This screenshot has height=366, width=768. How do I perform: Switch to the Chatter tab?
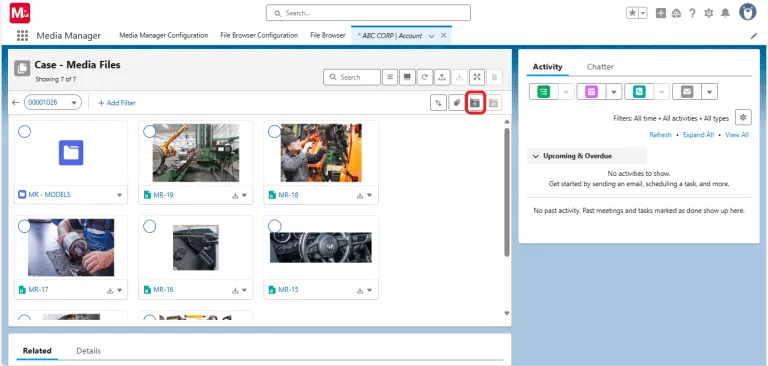[600, 67]
